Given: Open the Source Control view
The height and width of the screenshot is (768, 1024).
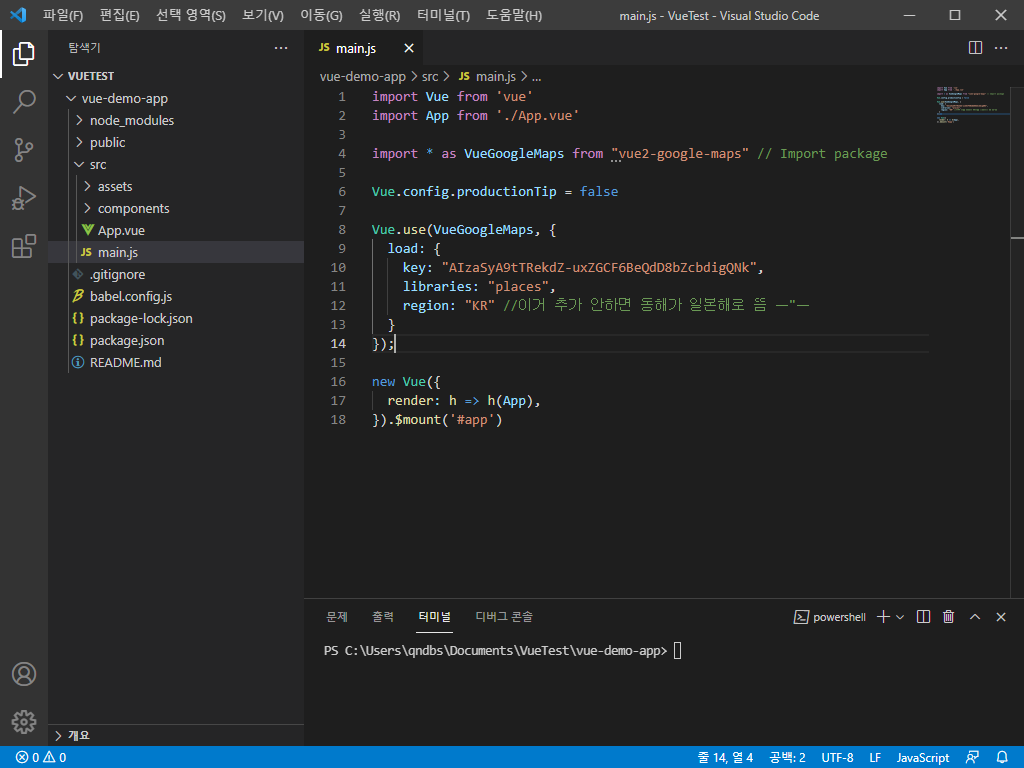Looking at the screenshot, I should click(x=24, y=150).
